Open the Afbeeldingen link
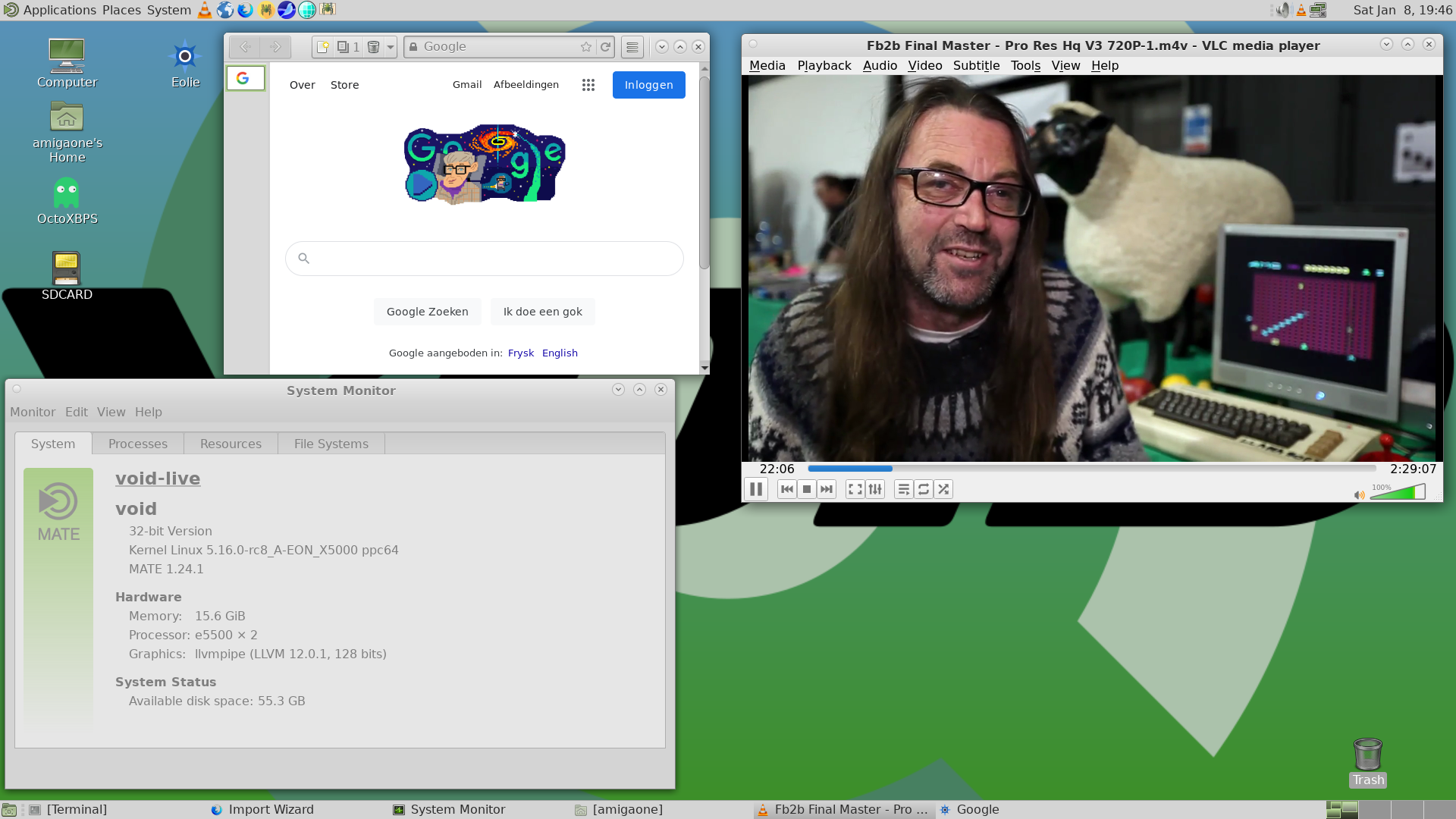1456x819 pixels. 526,85
